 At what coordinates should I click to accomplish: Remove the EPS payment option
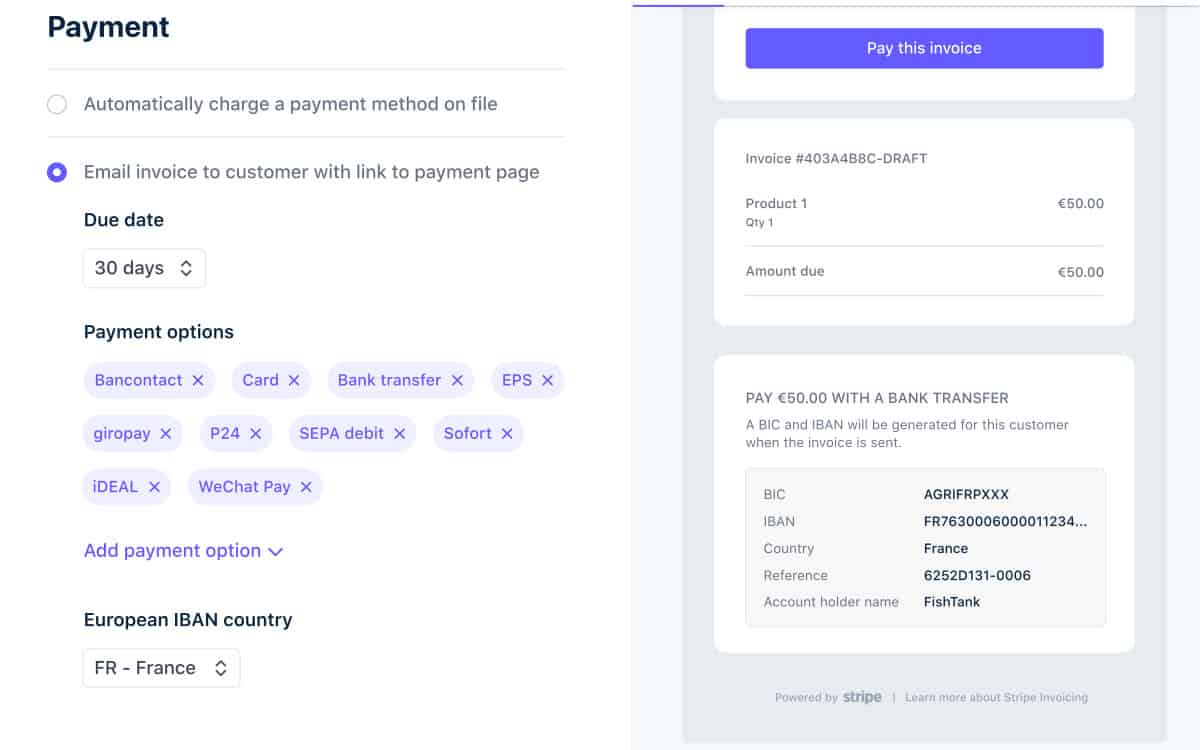click(x=548, y=380)
